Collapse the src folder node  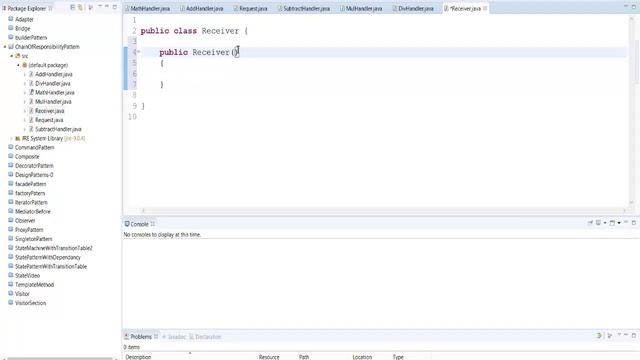(12, 56)
